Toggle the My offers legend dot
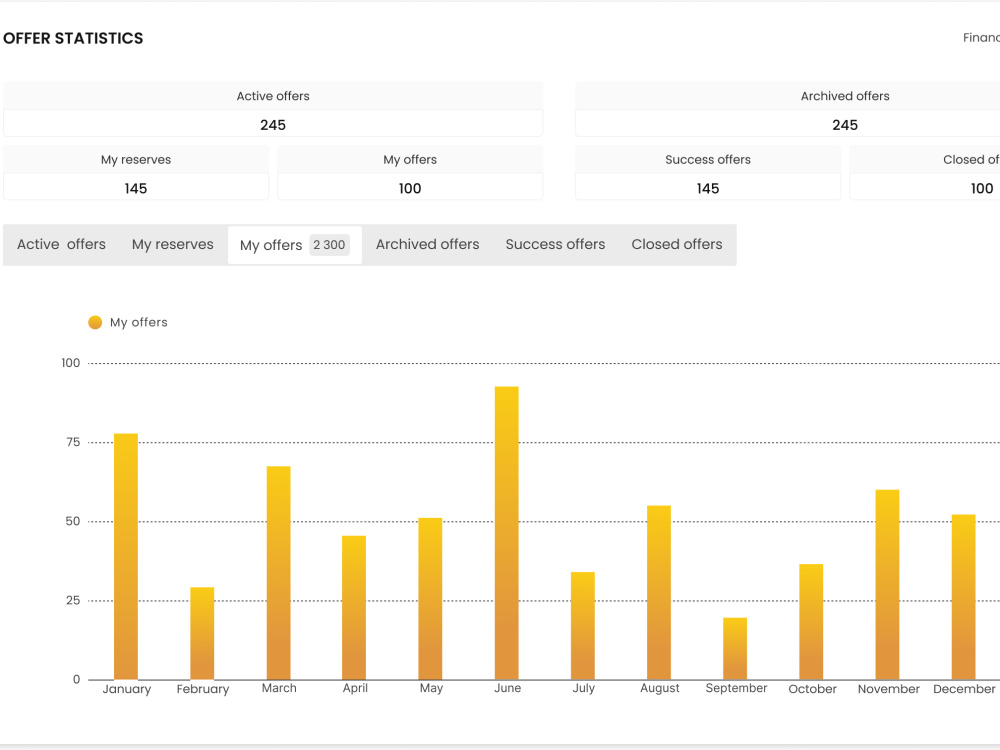 click(95, 322)
